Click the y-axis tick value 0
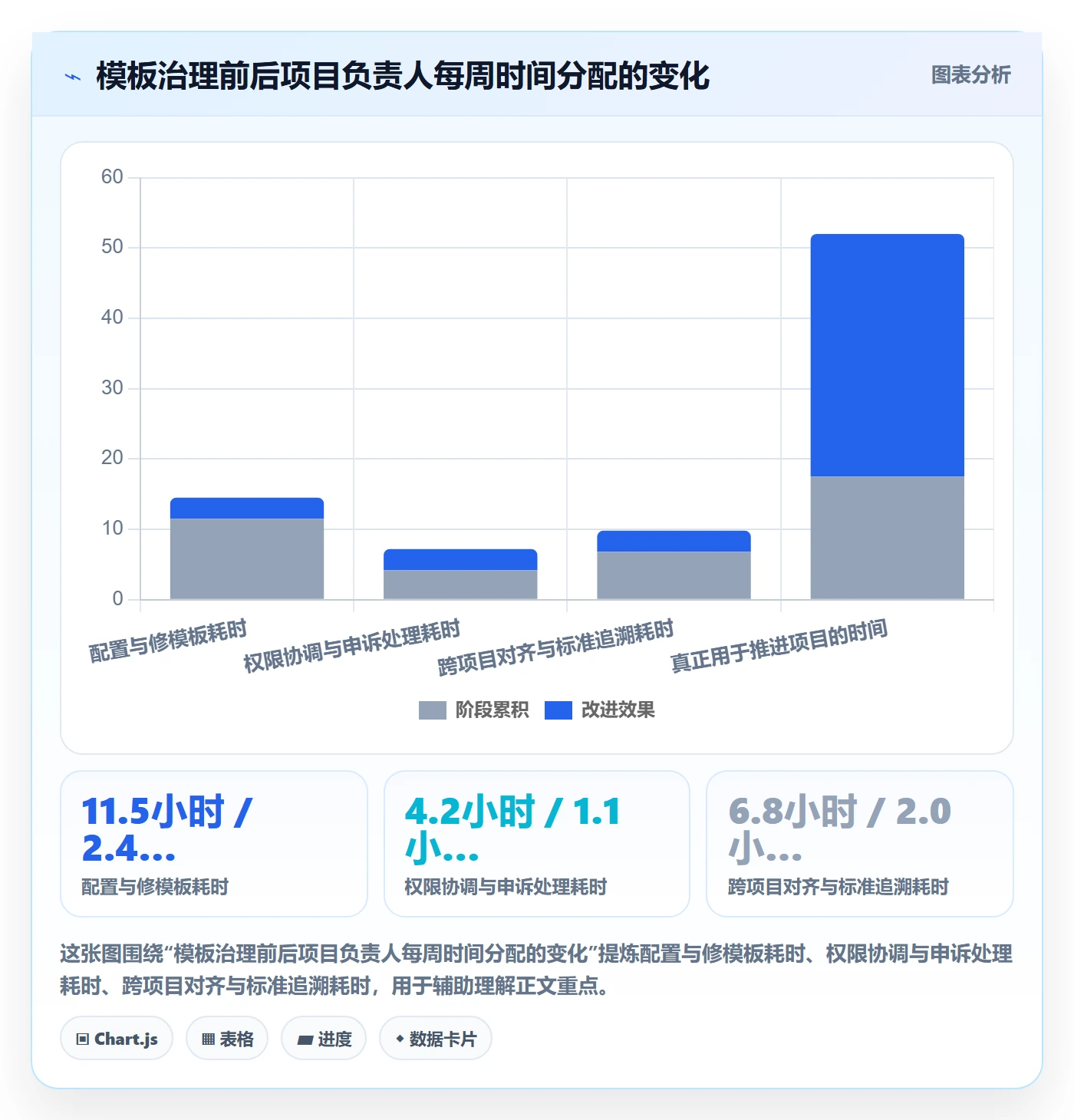This screenshot has width=1074, height=1120. click(117, 599)
